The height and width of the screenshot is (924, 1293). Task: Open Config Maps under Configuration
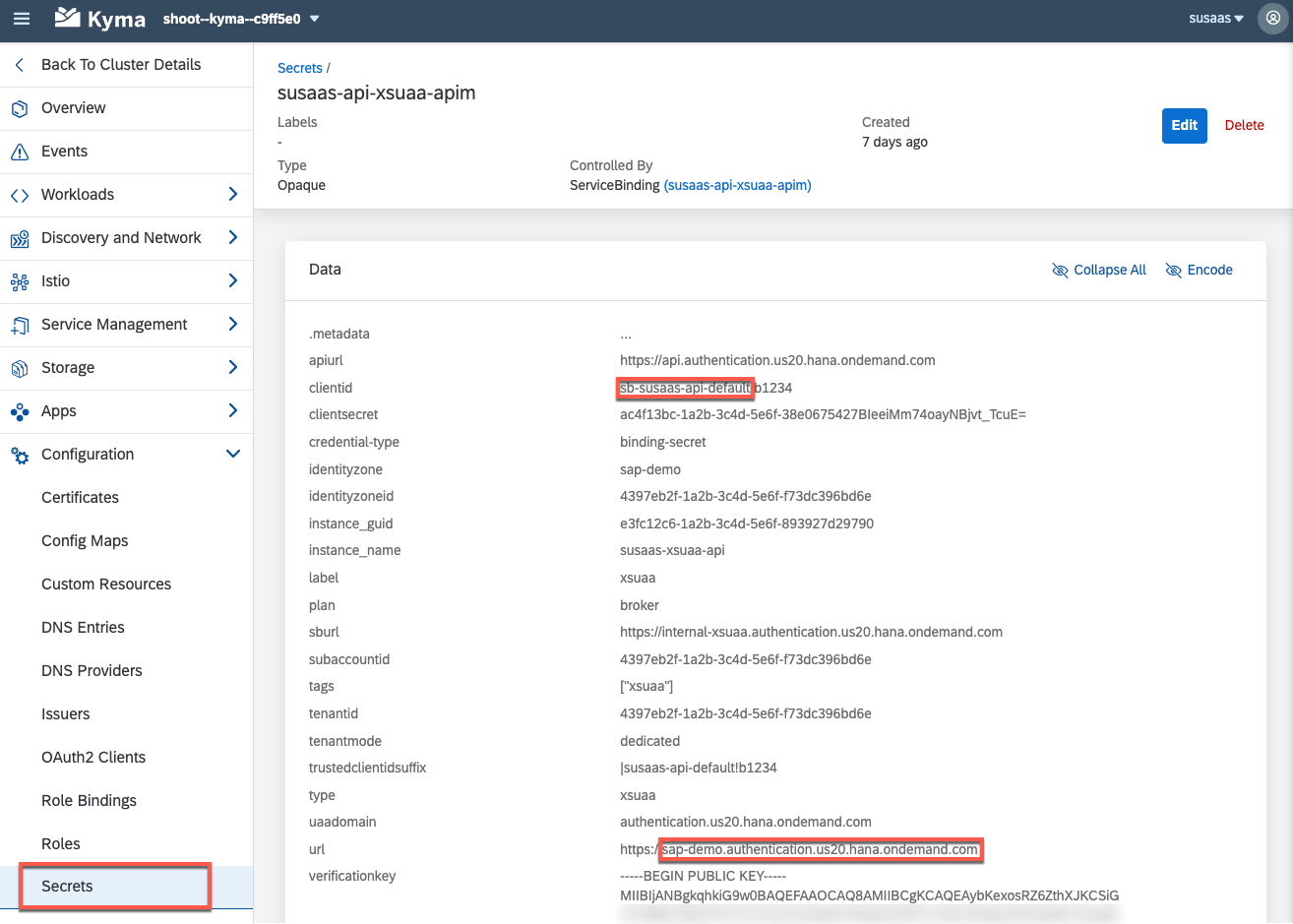pos(126,541)
